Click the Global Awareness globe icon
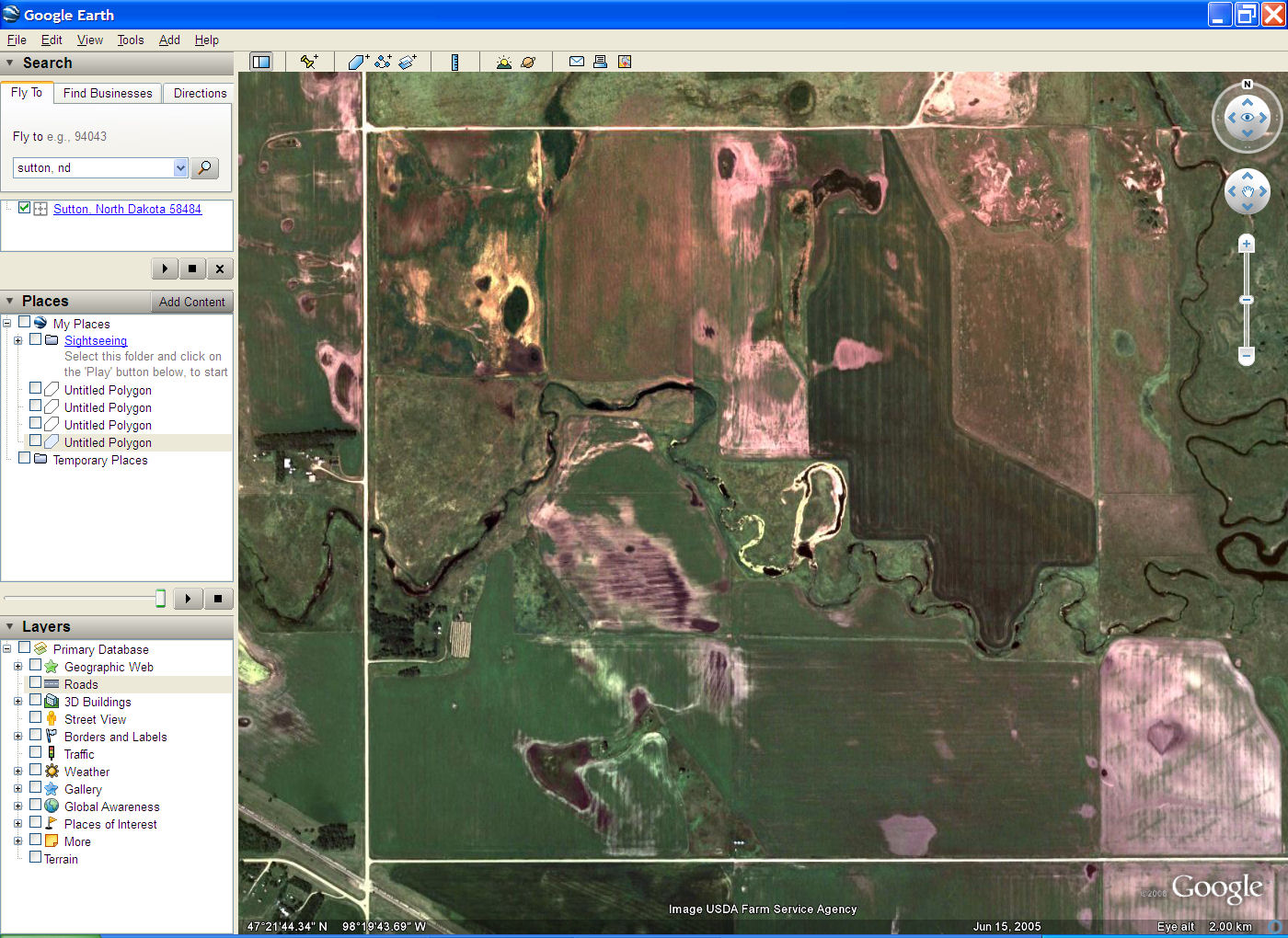 pos(52,806)
